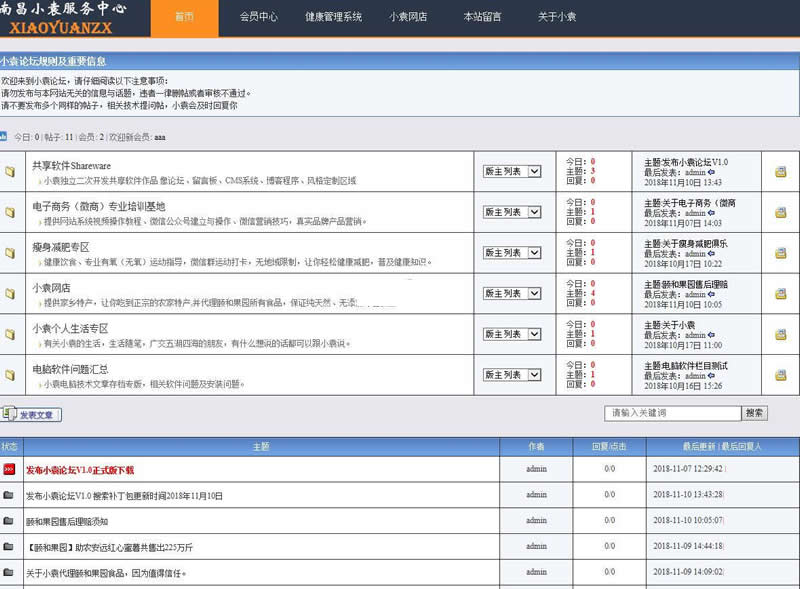The height and width of the screenshot is (589, 800).
Task: Click the XIAOYUANZX site logo
Action: pyautogui.click(x=60, y=28)
